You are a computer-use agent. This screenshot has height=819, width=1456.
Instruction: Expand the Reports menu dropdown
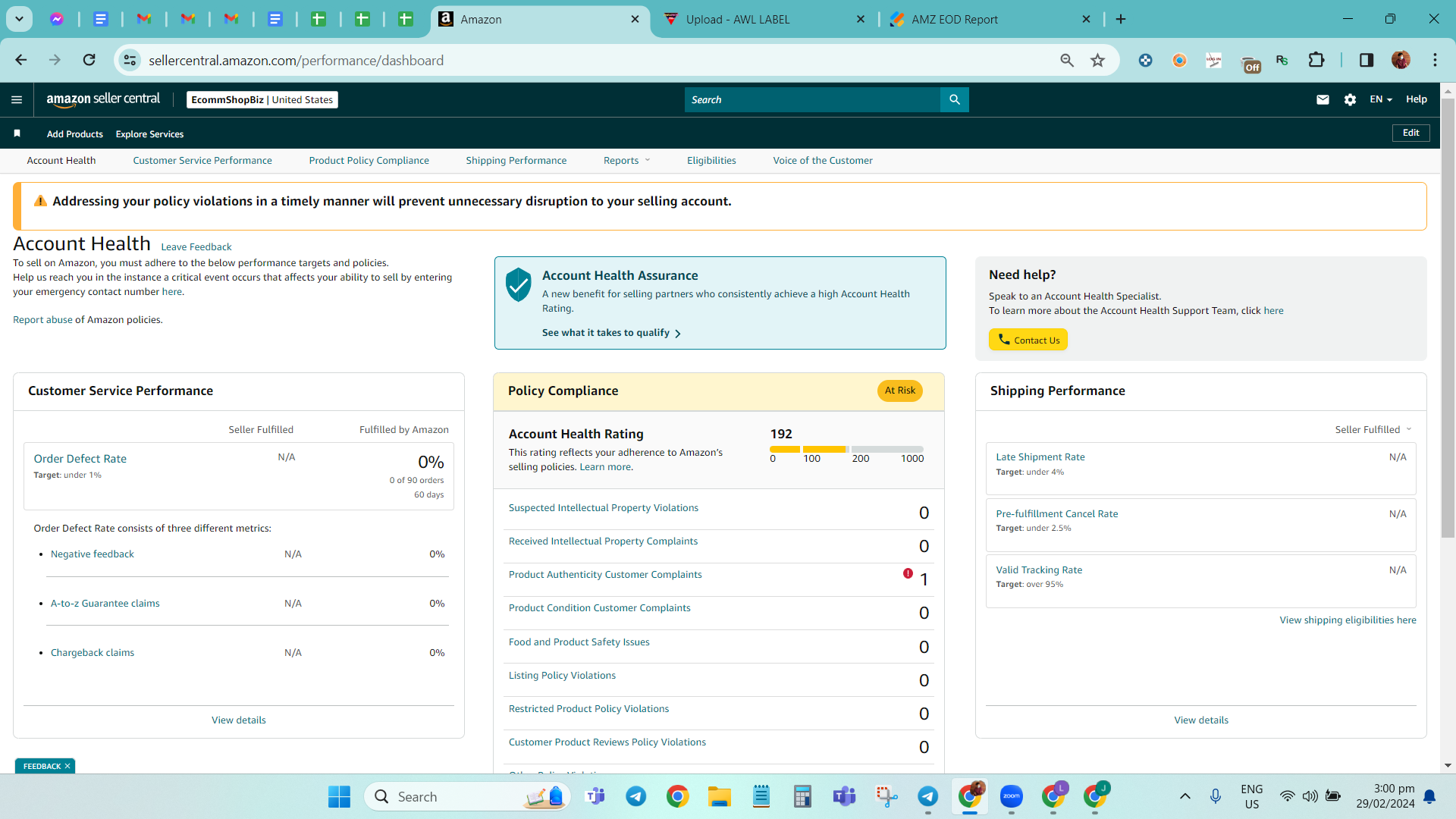(627, 160)
